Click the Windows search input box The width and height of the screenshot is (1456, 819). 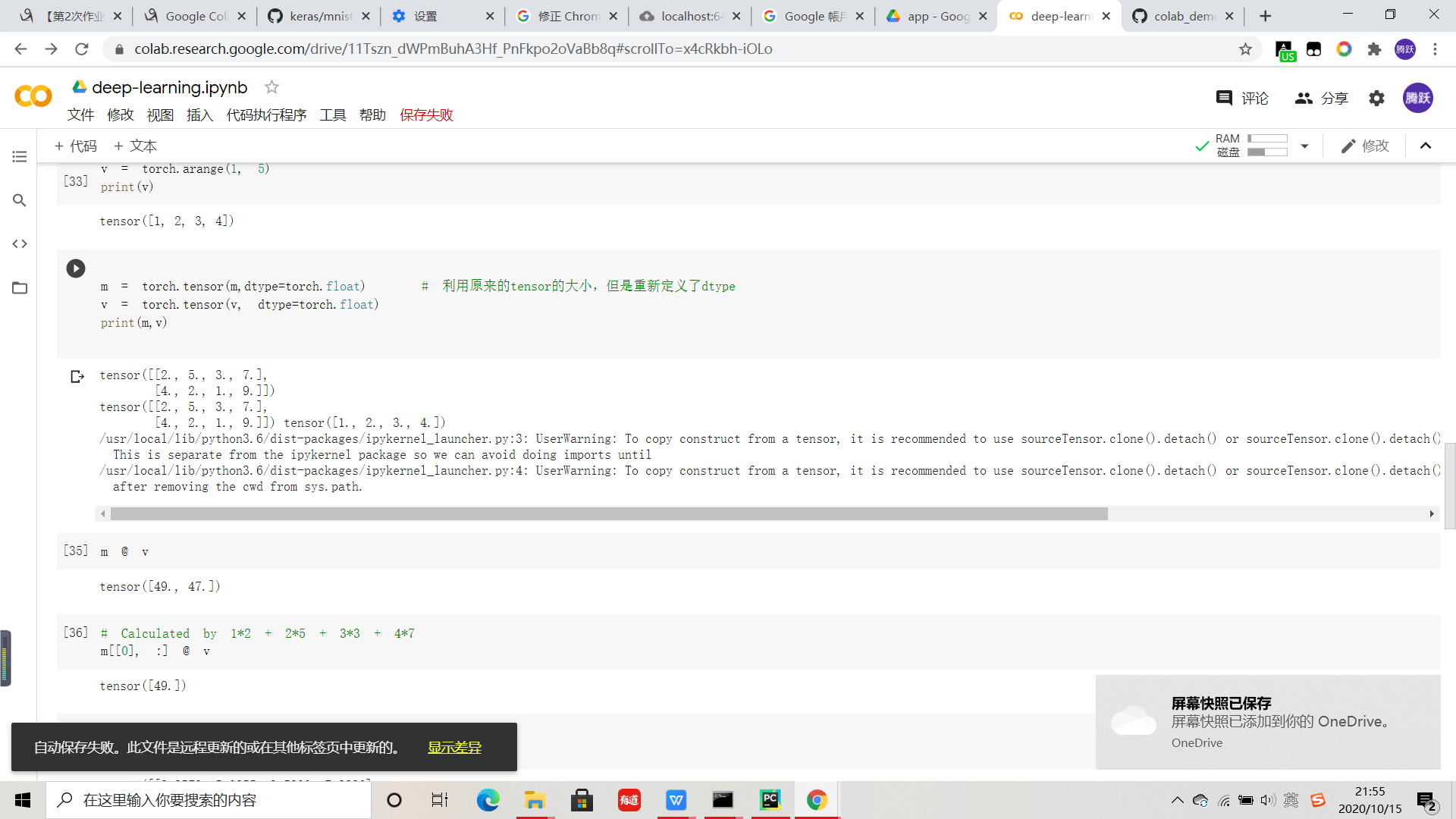click(x=212, y=800)
